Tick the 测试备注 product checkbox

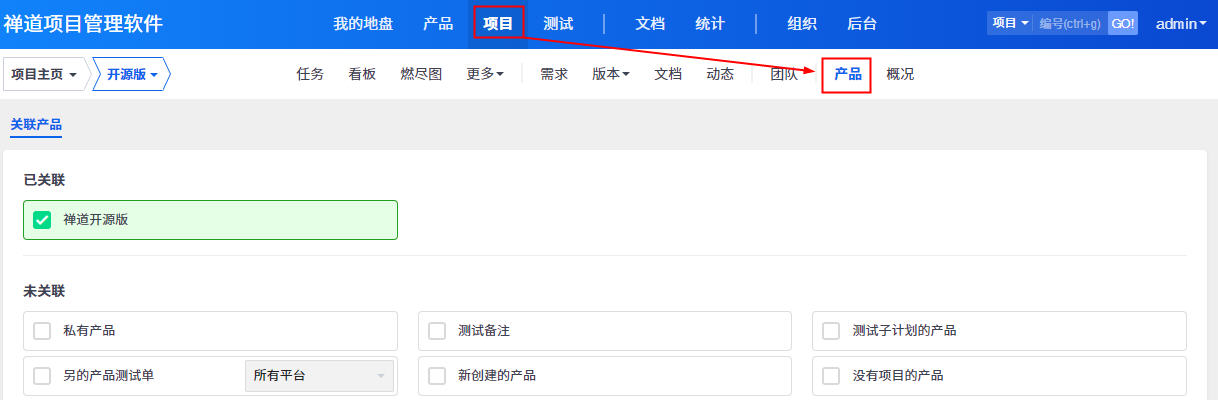pyautogui.click(x=437, y=331)
